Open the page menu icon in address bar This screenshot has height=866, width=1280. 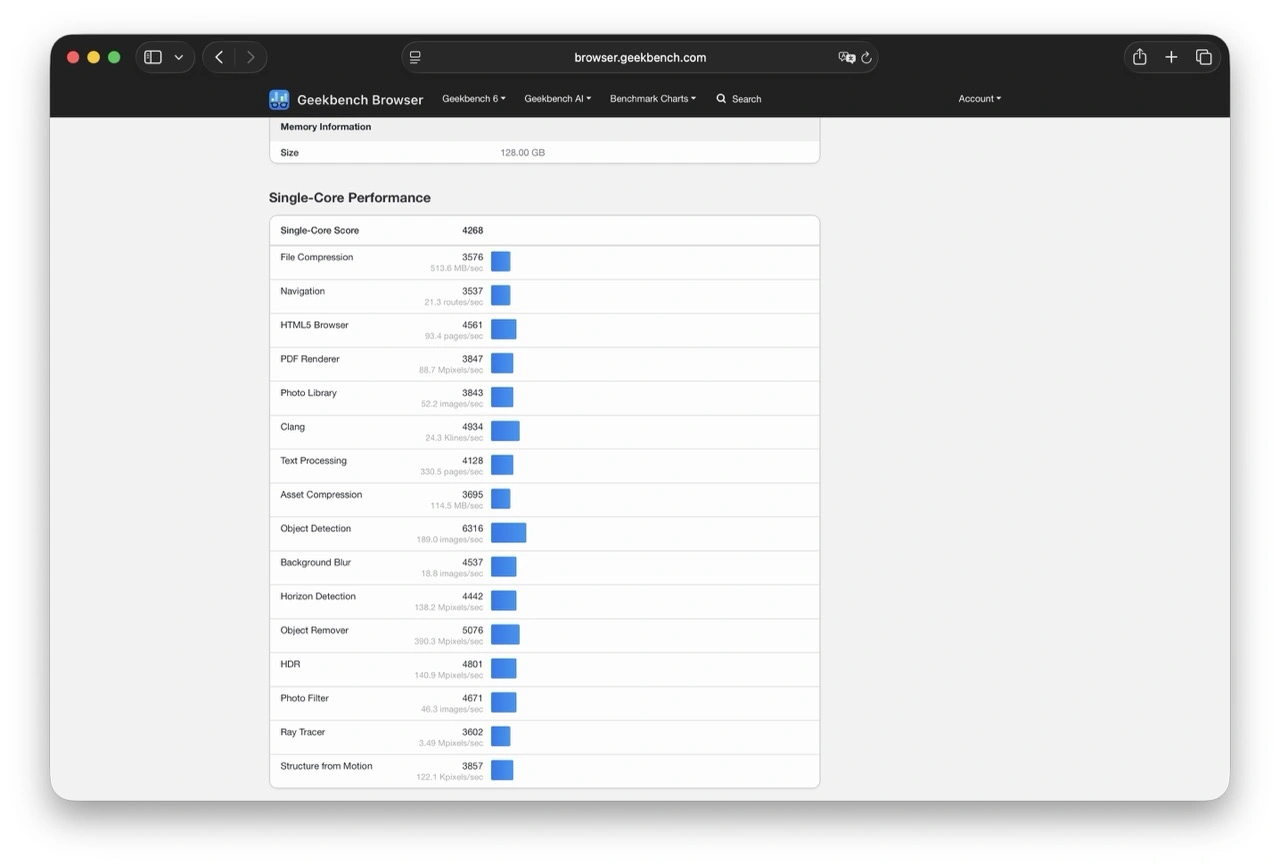[x=415, y=58]
